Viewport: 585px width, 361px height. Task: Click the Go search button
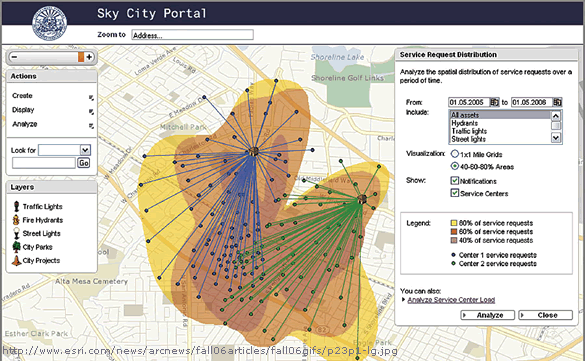pyautogui.click(x=84, y=163)
